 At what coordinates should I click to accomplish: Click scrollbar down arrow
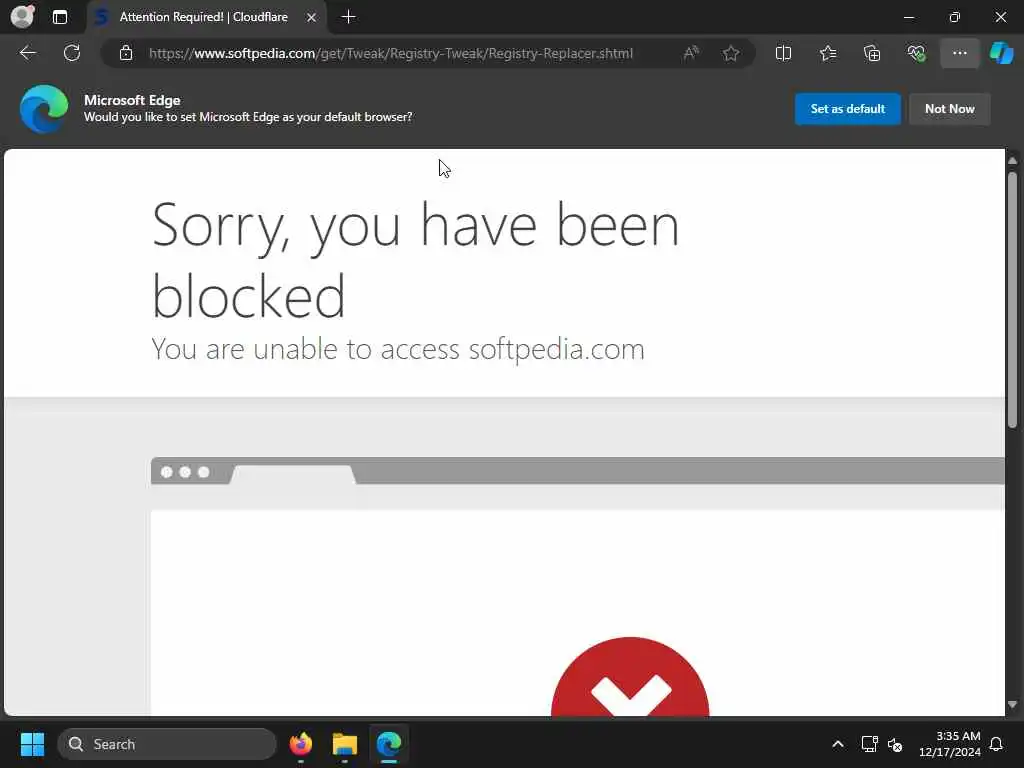coord(1012,705)
